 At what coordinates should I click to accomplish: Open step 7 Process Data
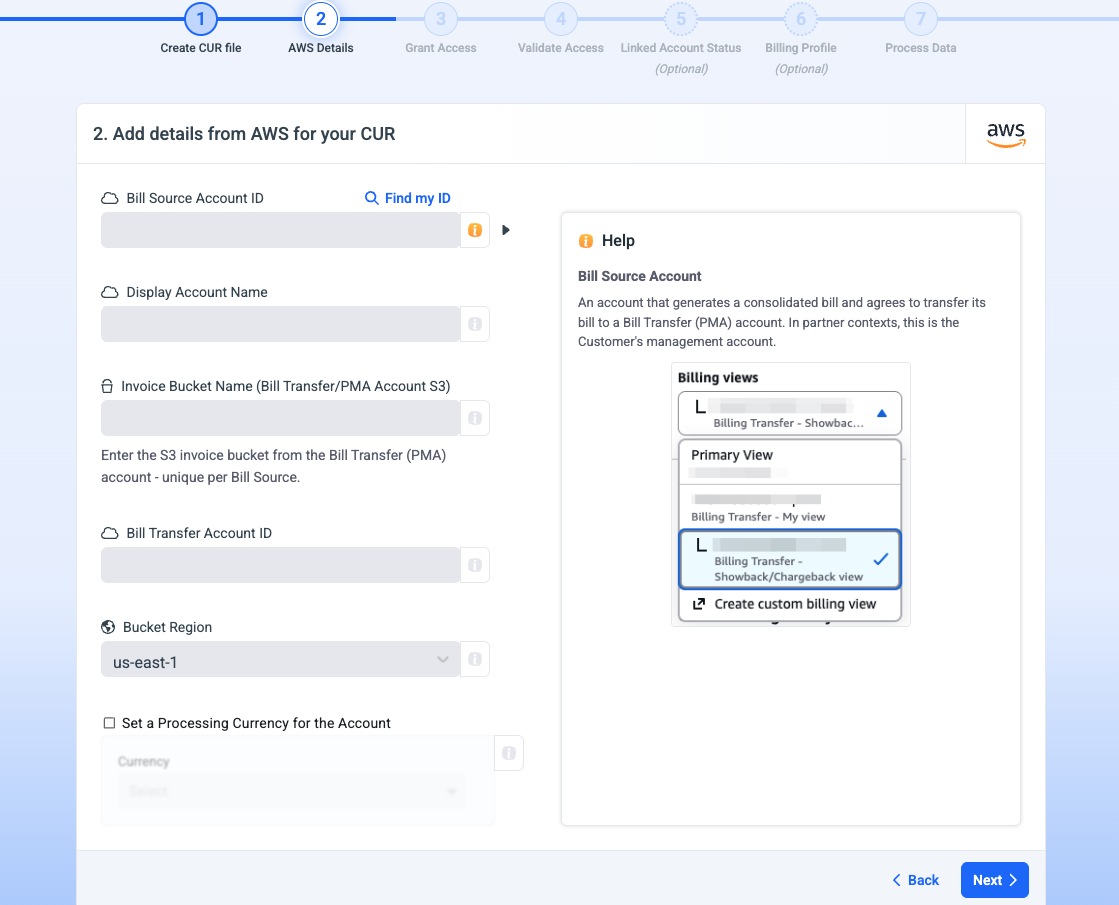[921, 19]
